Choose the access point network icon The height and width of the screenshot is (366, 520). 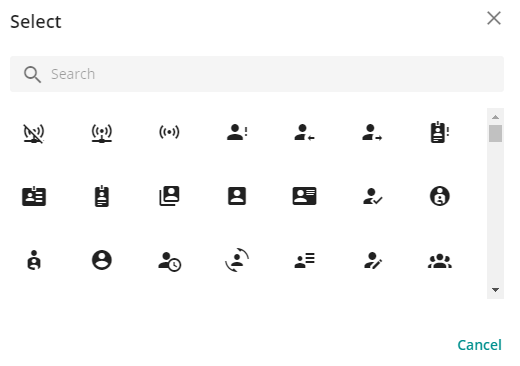pos(102,133)
